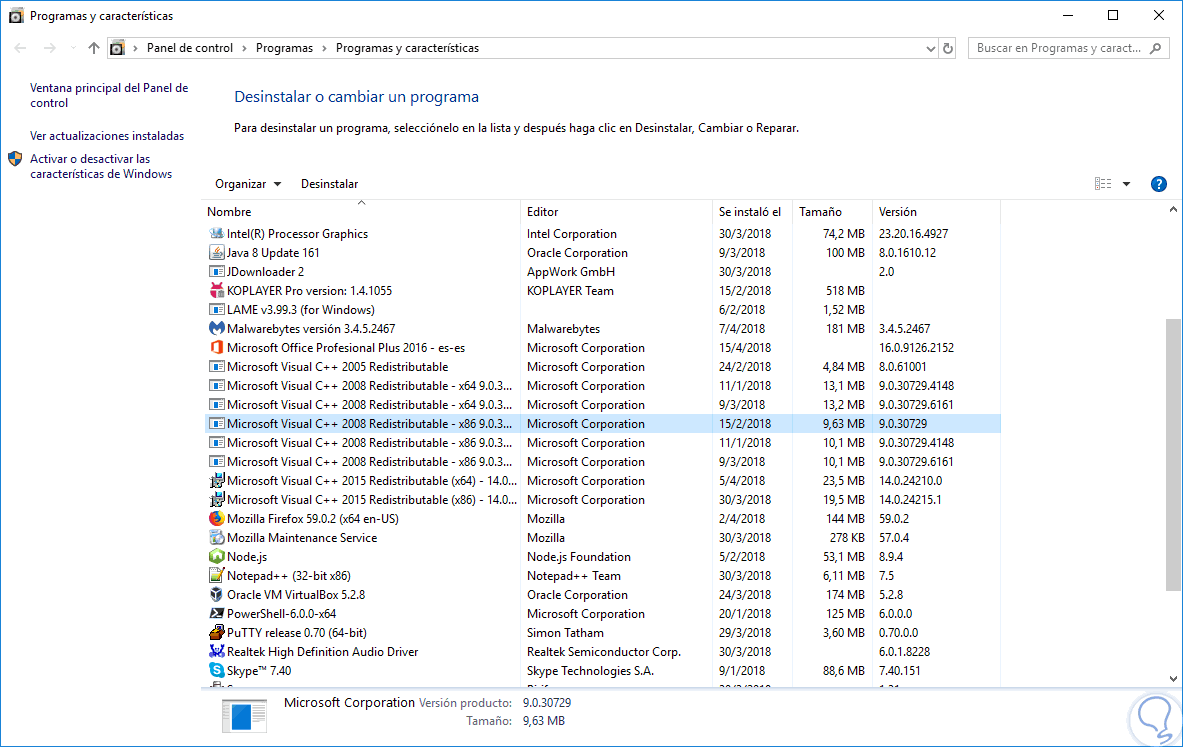1183x747 pixels.
Task: Click the Microsoft Office Profesional Plus icon
Action: [217, 348]
